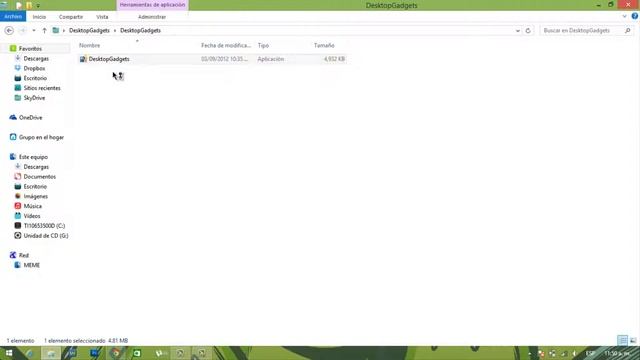Viewport: 640px width, 360px height.
Task: Click the search magnifier icon
Action: click(x=627, y=31)
